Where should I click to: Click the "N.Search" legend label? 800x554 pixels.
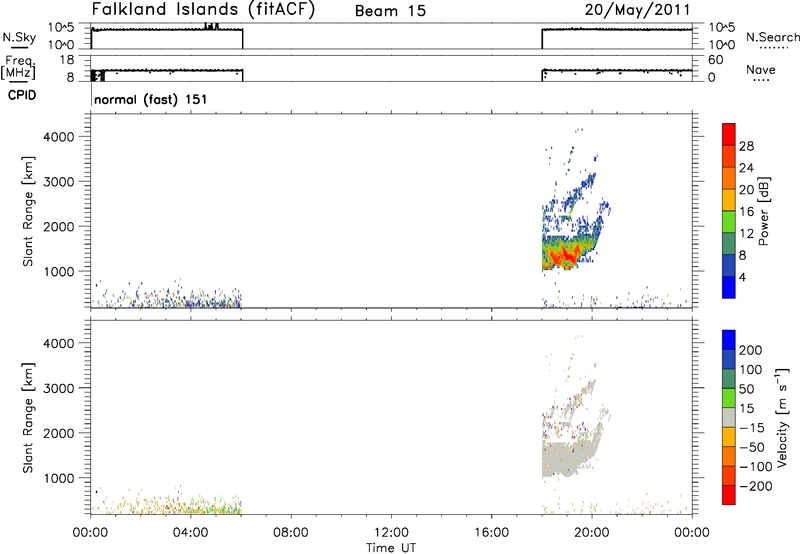coord(772,37)
